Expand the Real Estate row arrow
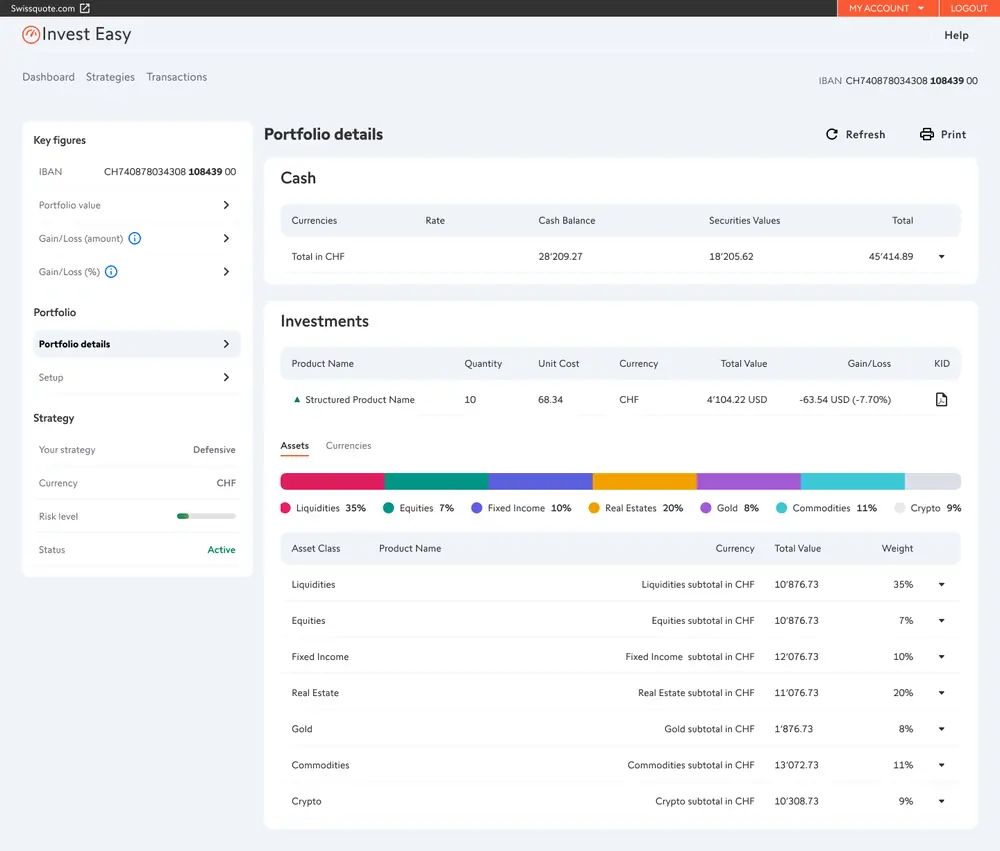The image size is (1000, 851). pos(941,693)
